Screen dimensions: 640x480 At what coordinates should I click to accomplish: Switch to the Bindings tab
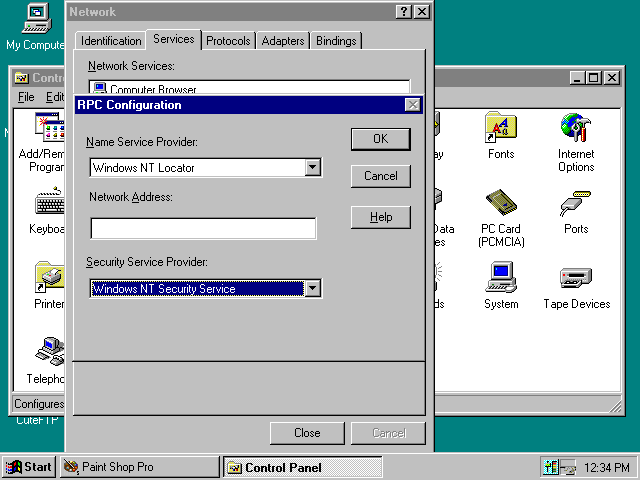pyautogui.click(x=336, y=41)
